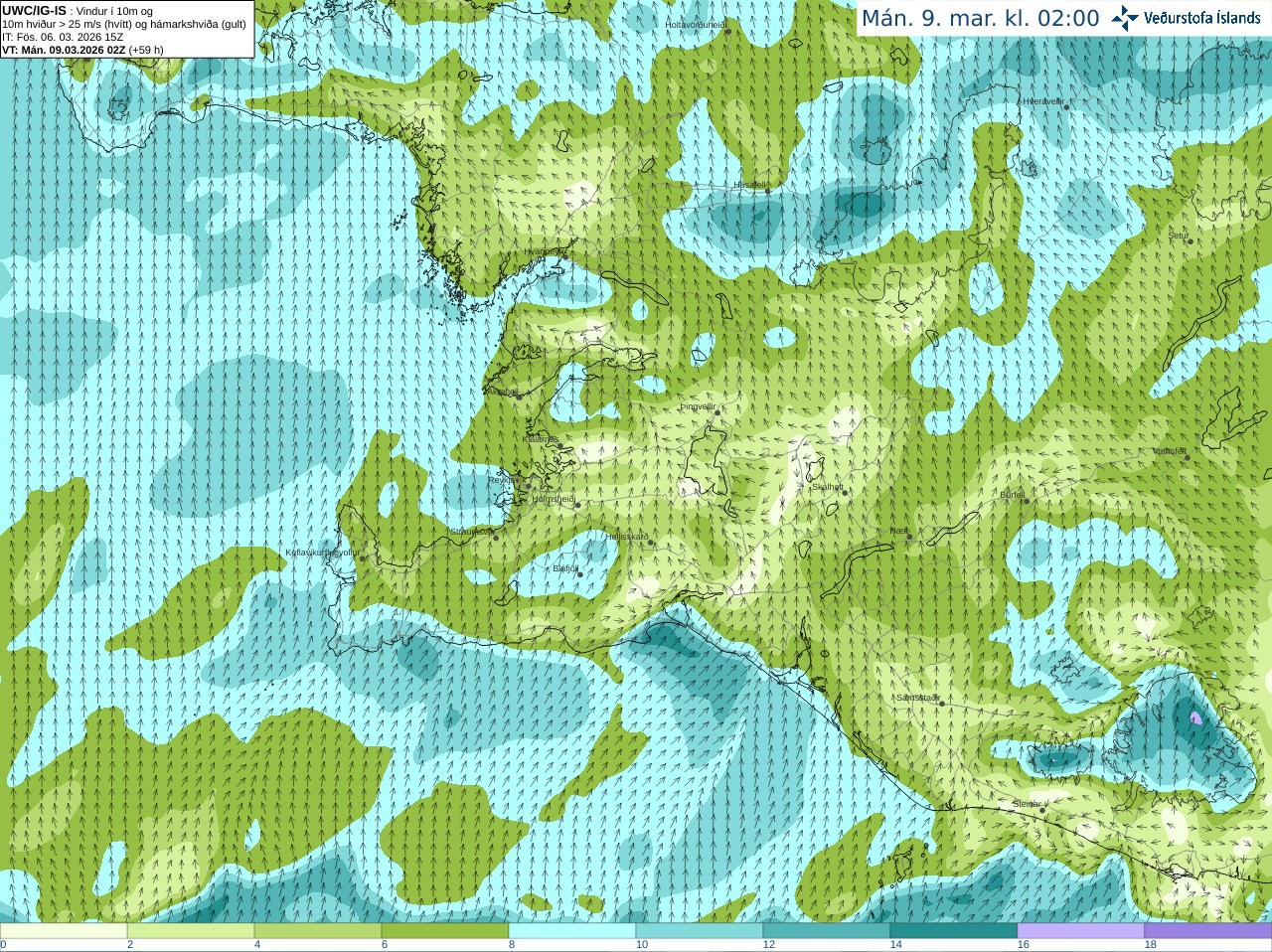Screen dimensions: 1272x952
Task: Click the legend value 8
Action: pos(512,945)
